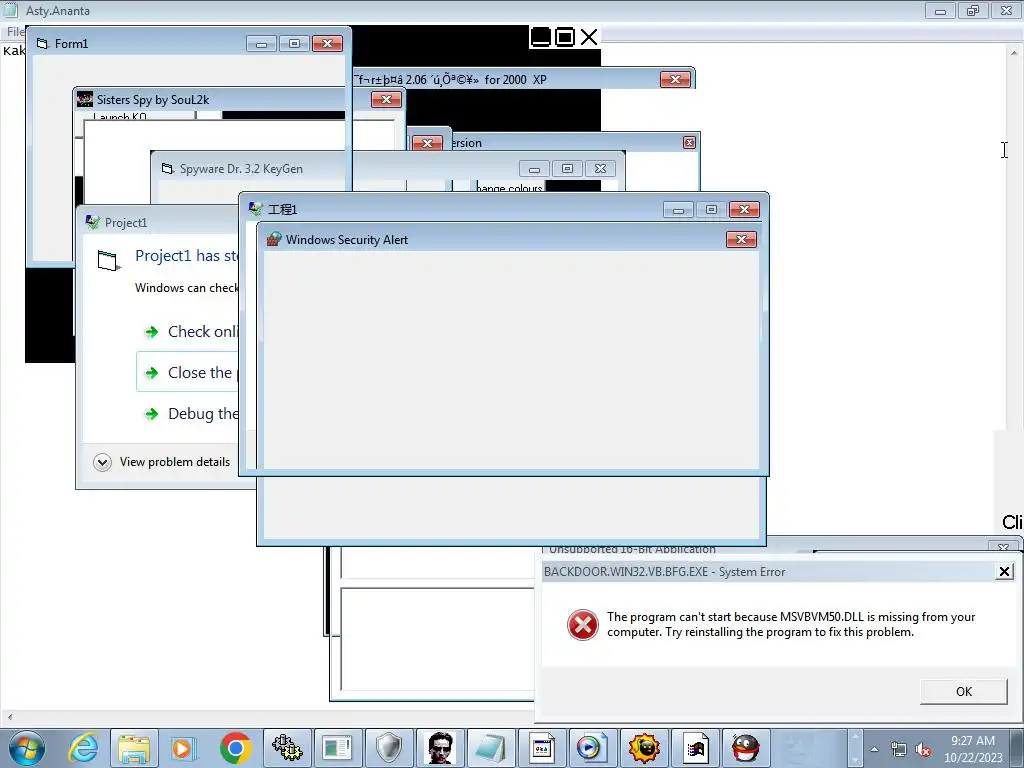Click the black-and-white maximize square glyph
Image resolution: width=1024 pixels, height=768 pixels.
pos(565,37)
